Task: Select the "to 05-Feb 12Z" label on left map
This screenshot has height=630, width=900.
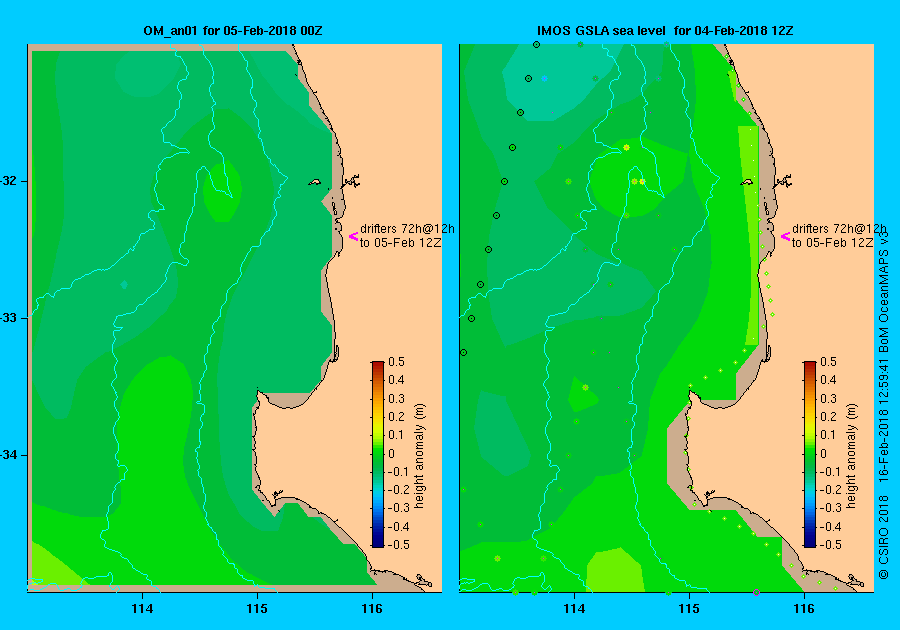Action: [x=401, y=243]
